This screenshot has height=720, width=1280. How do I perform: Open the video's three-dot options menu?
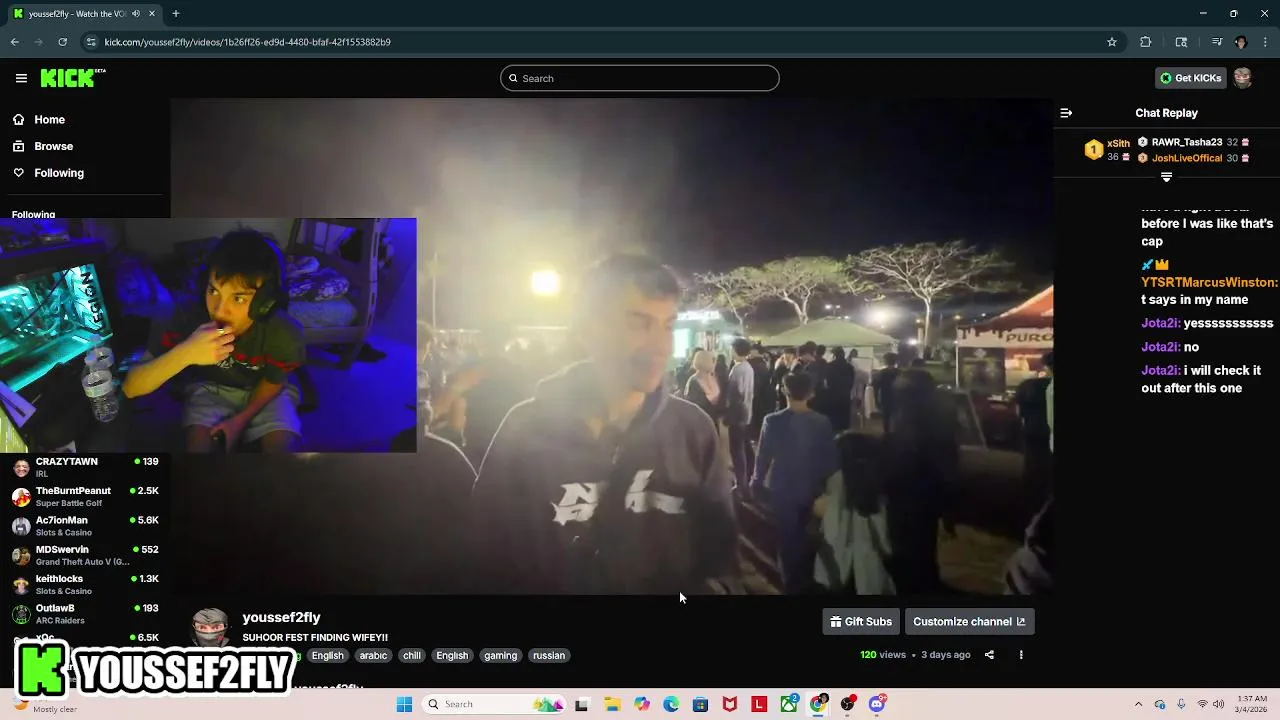coord(1021,655)
